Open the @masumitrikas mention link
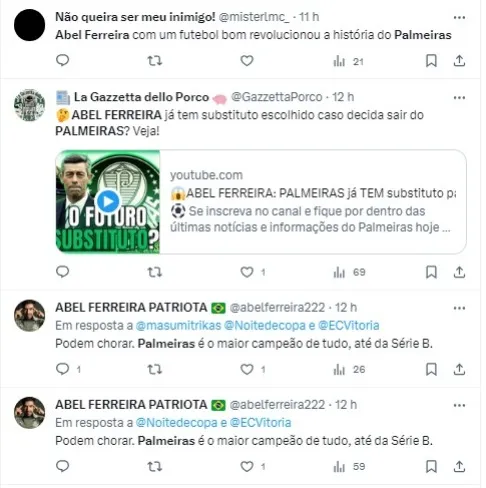Viewport: 486px width, 488px height. click(178, 325)
